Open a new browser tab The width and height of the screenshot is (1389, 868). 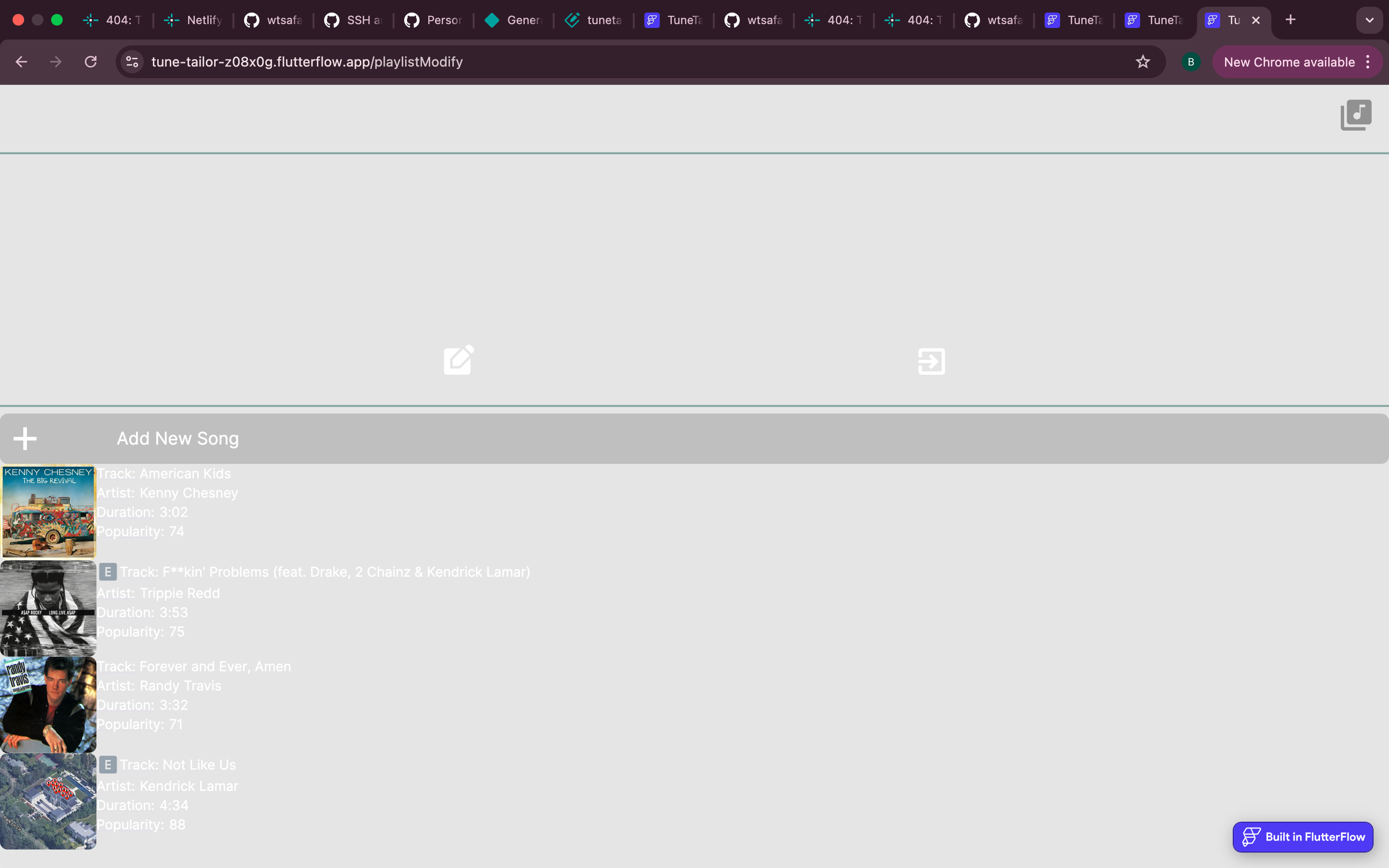click(x=1290, y=20)
